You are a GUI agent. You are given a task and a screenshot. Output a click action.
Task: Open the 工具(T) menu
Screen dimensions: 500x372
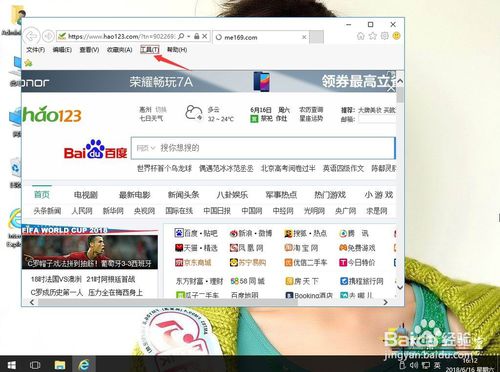150,50
